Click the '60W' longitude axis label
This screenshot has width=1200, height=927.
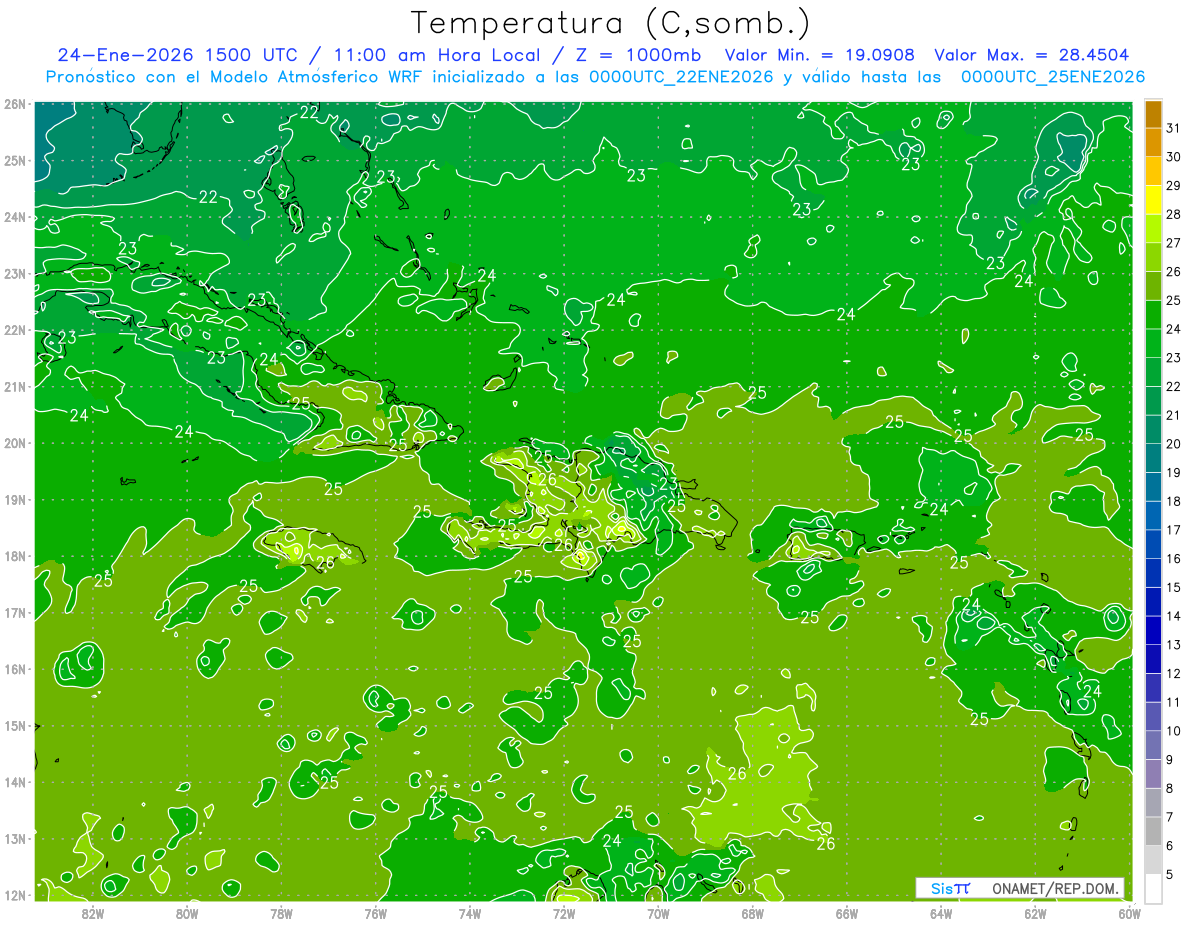pyautogui.click(x=1129, y=912)
